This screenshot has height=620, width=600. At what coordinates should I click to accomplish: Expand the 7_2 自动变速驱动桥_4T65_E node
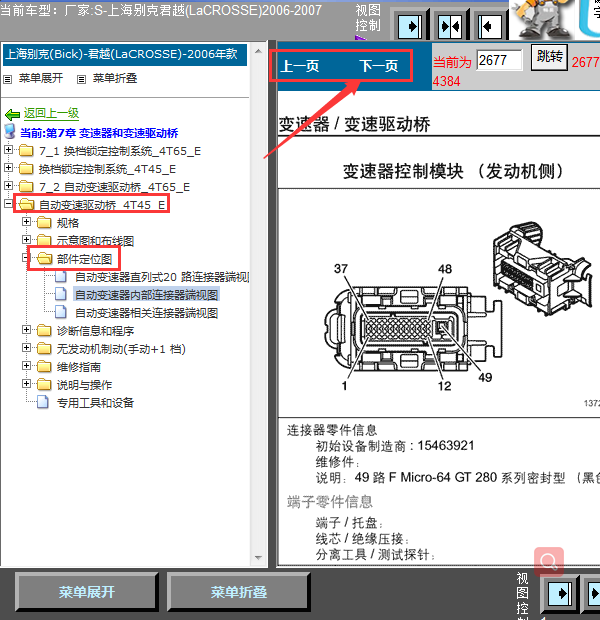tap(8, 185)
